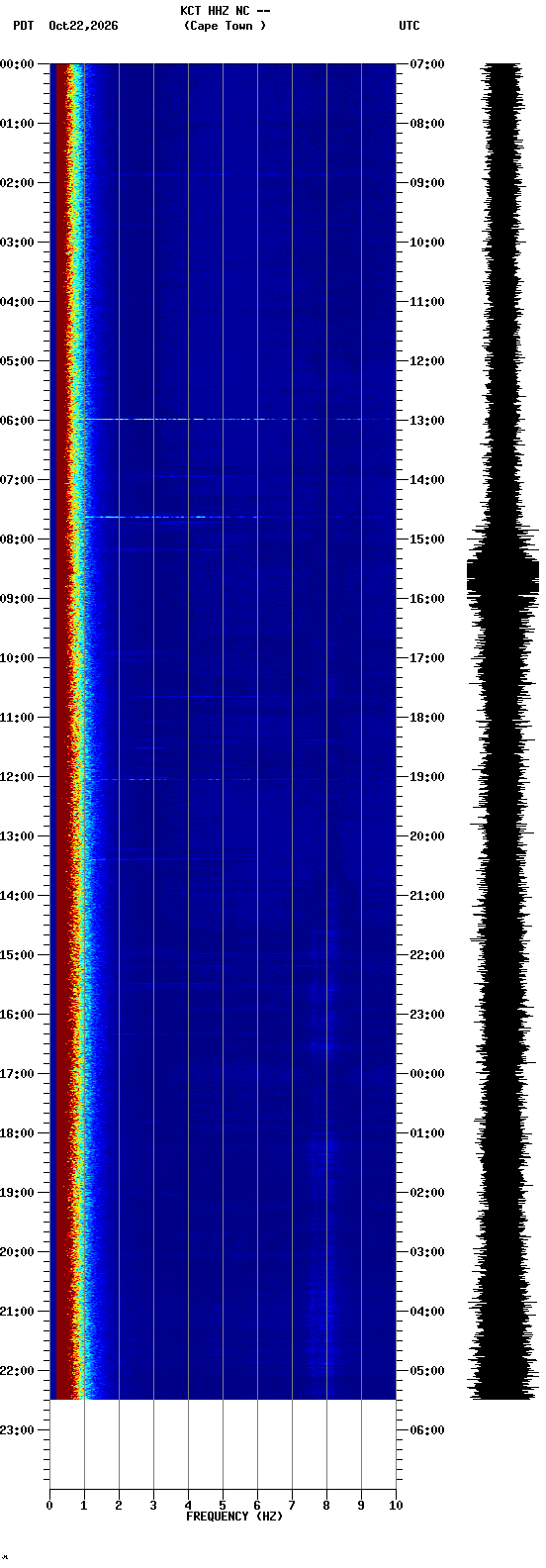Click the UTC time label '18:00'
The image size is (546, 1568).
coord(427,718)
